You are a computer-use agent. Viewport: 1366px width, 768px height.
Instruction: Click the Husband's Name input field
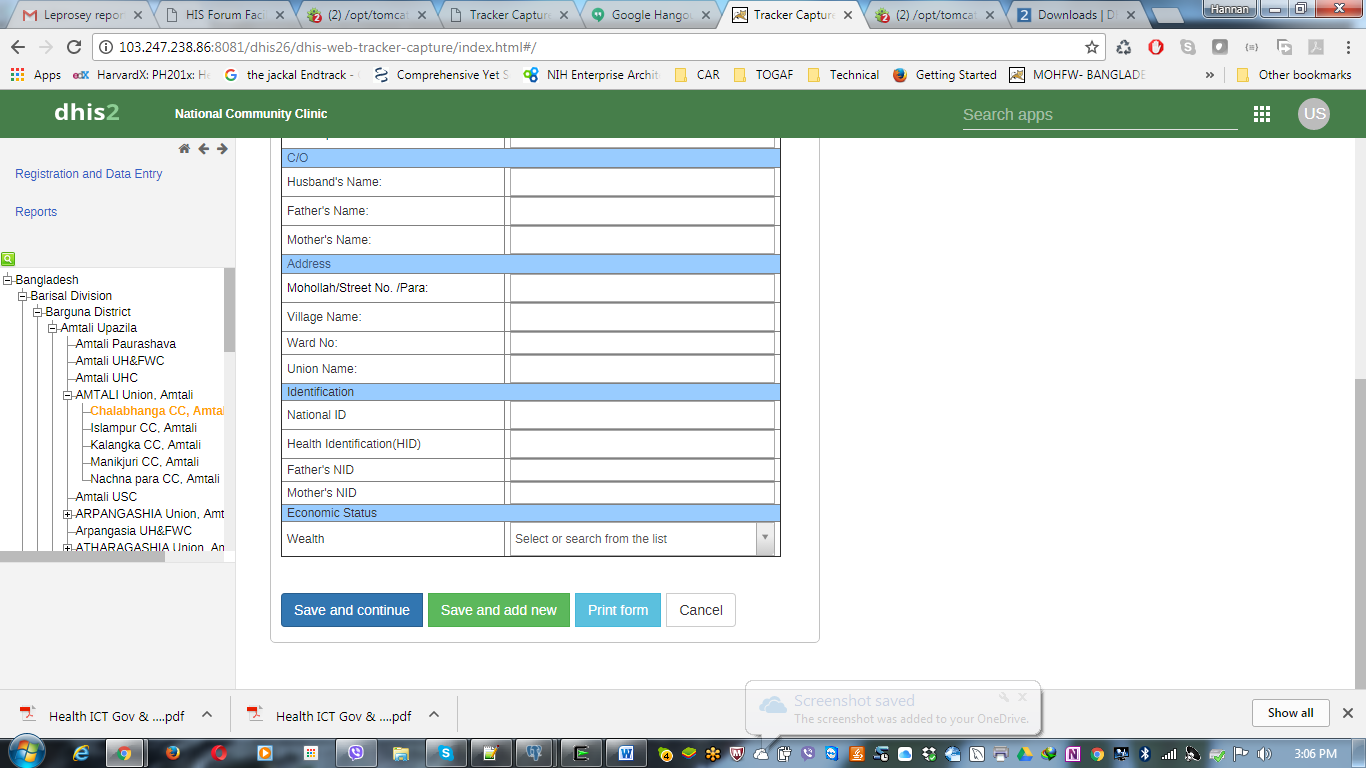click(x=642, y=182)
